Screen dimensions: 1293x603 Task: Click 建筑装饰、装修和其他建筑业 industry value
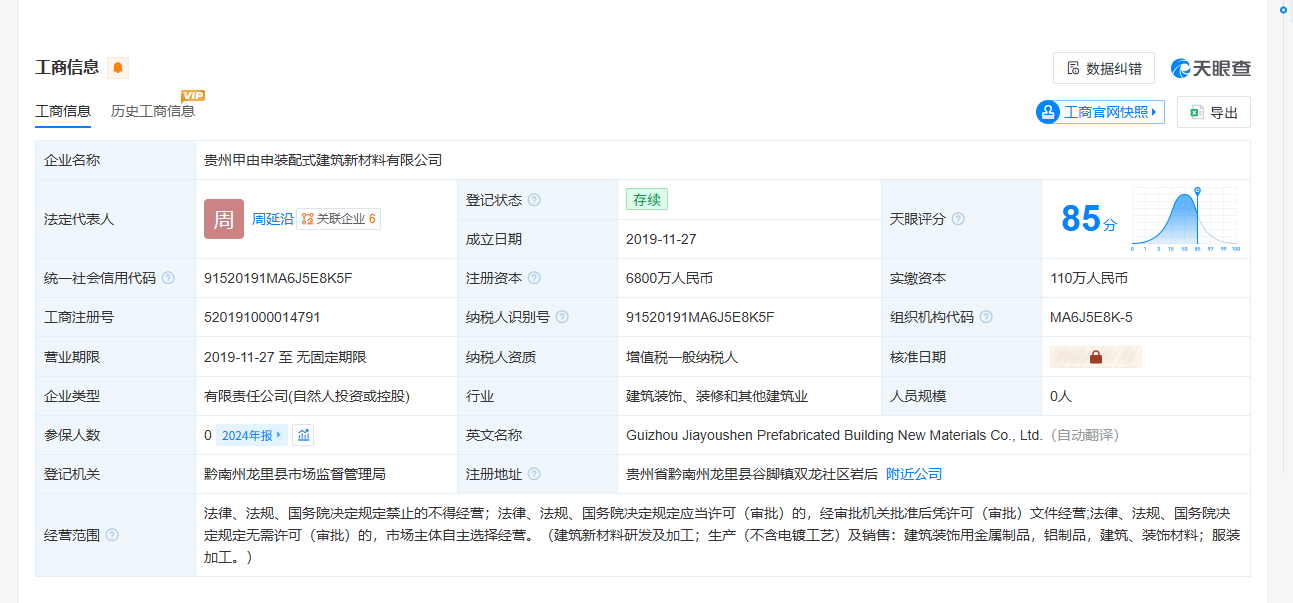[x=717, y=396]
